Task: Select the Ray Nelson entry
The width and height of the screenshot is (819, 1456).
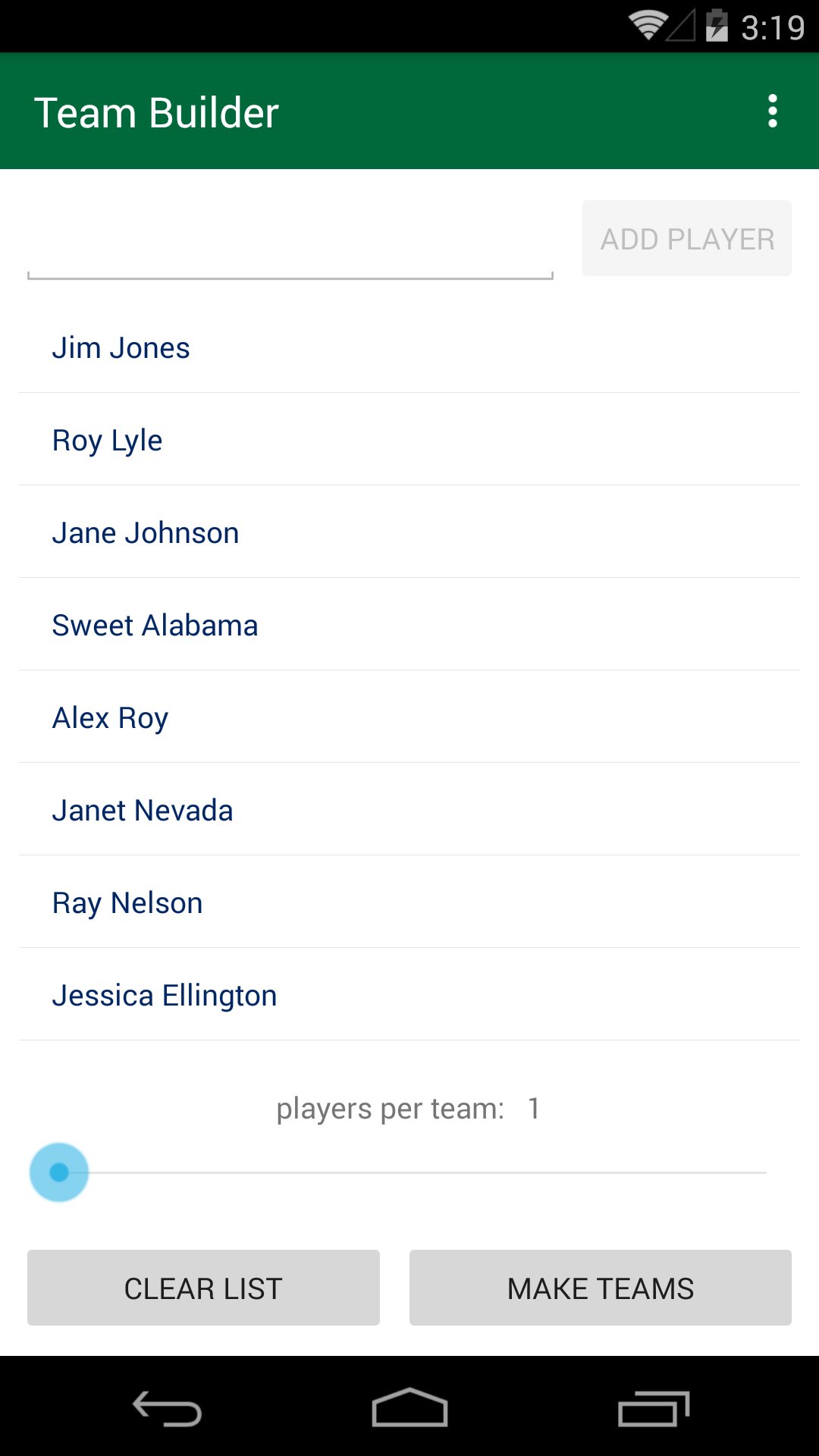Action: (127, 903)
